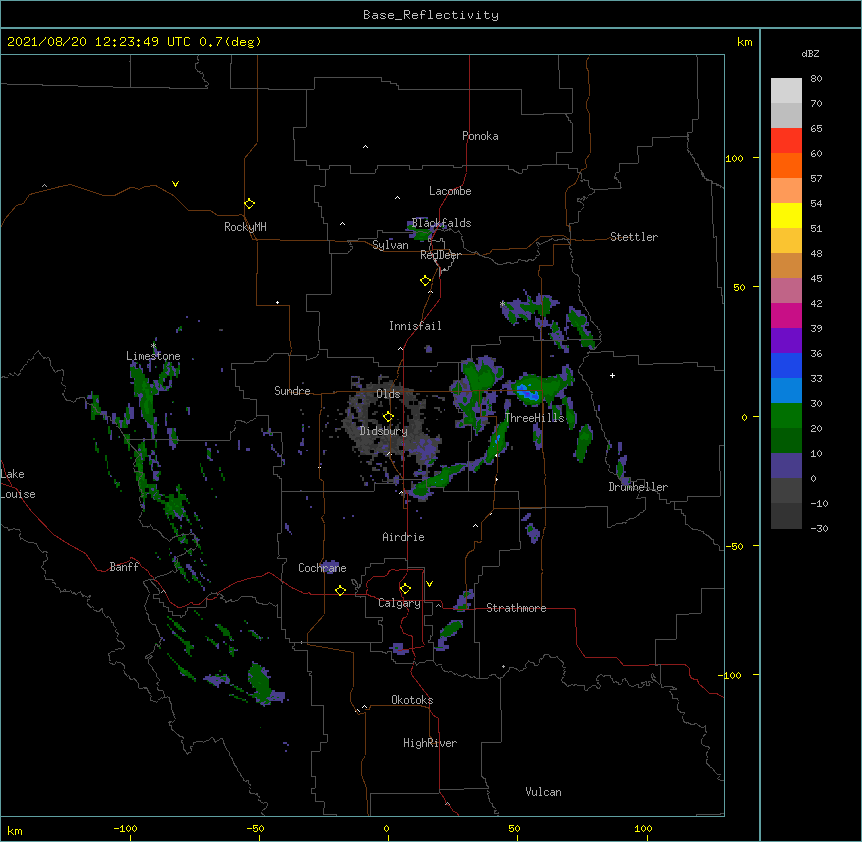Click the Ponoka city label
This screenshot has width=862, height=842.
480,136
